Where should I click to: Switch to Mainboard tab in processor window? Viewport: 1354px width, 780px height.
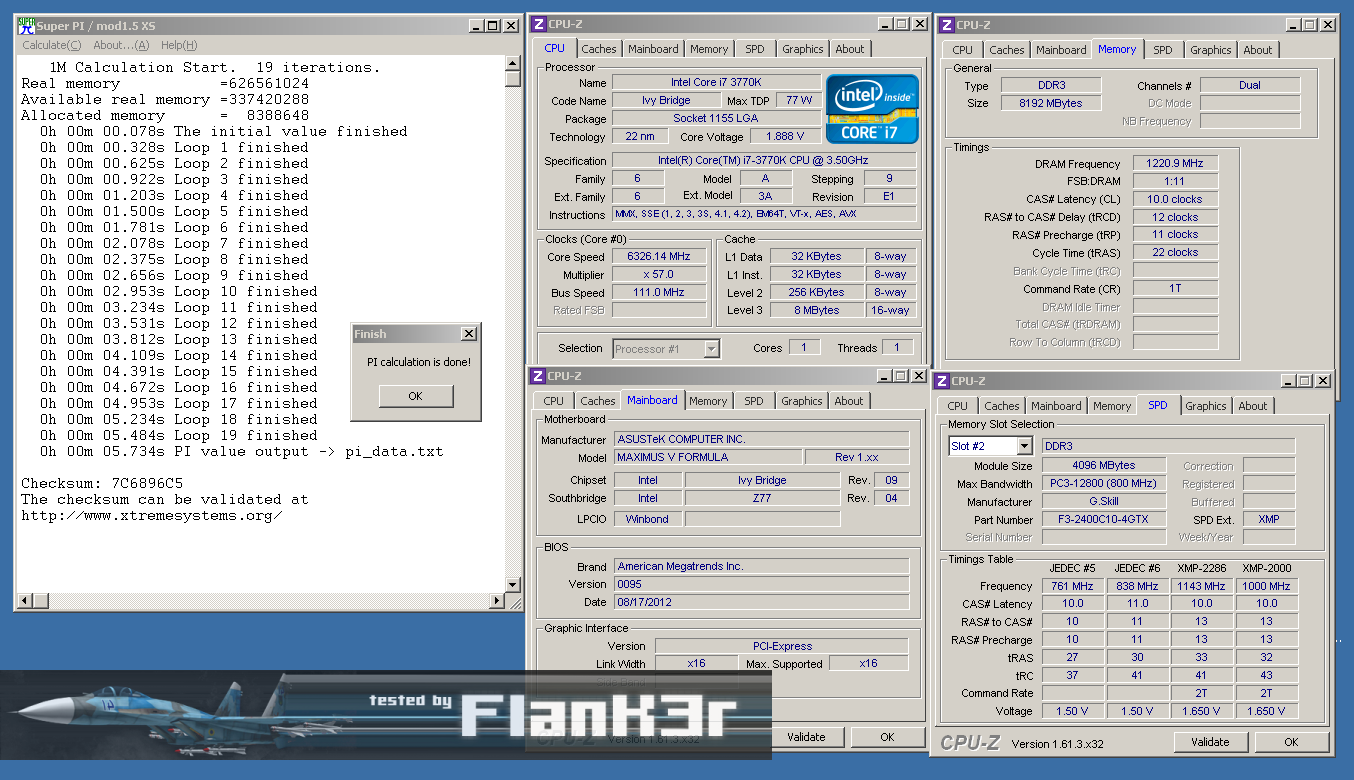pyautogui.click(x=653, y=49)
